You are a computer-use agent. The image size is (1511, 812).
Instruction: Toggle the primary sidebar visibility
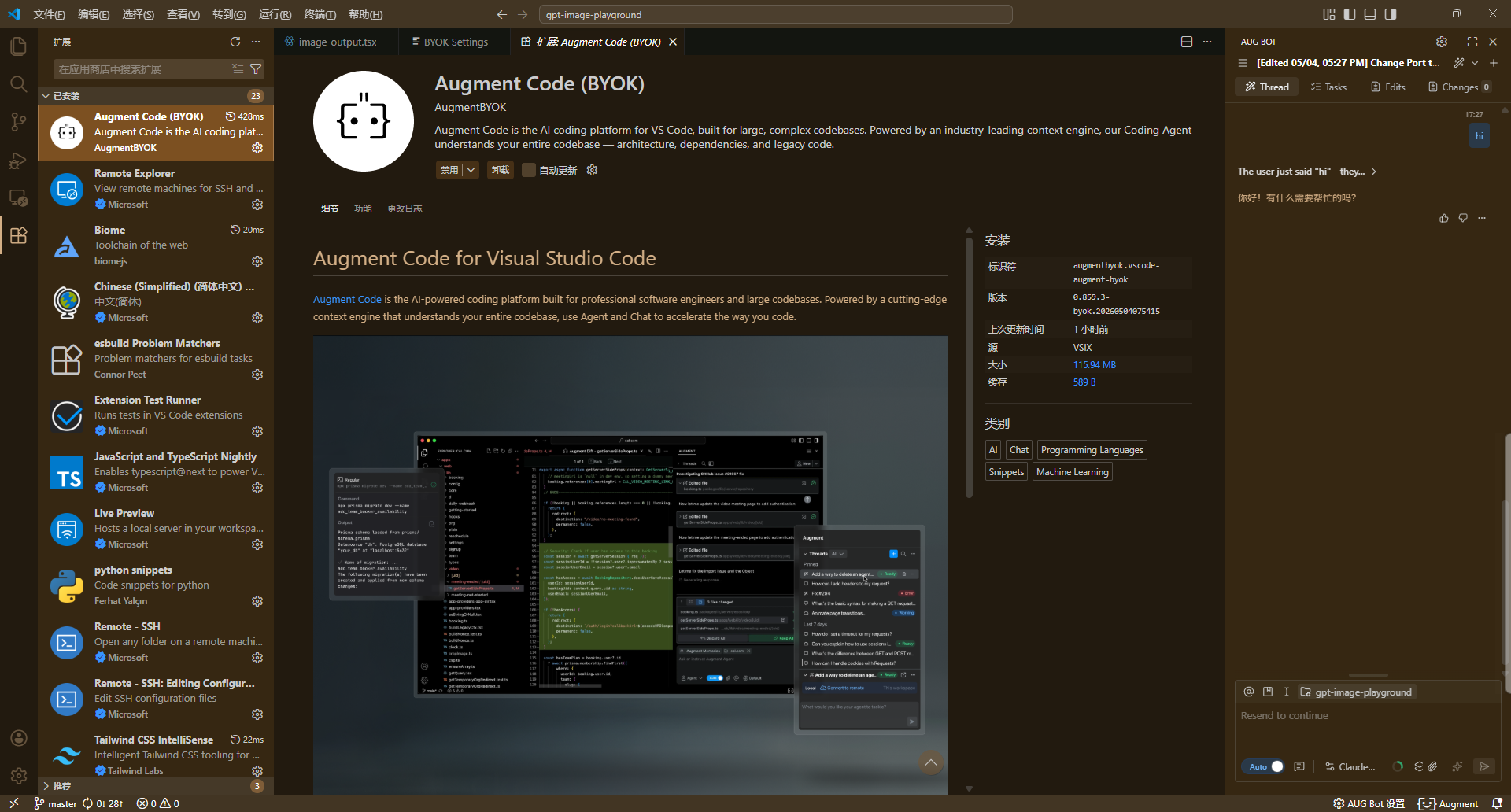pyautogui.click(x=1350, y=14)
